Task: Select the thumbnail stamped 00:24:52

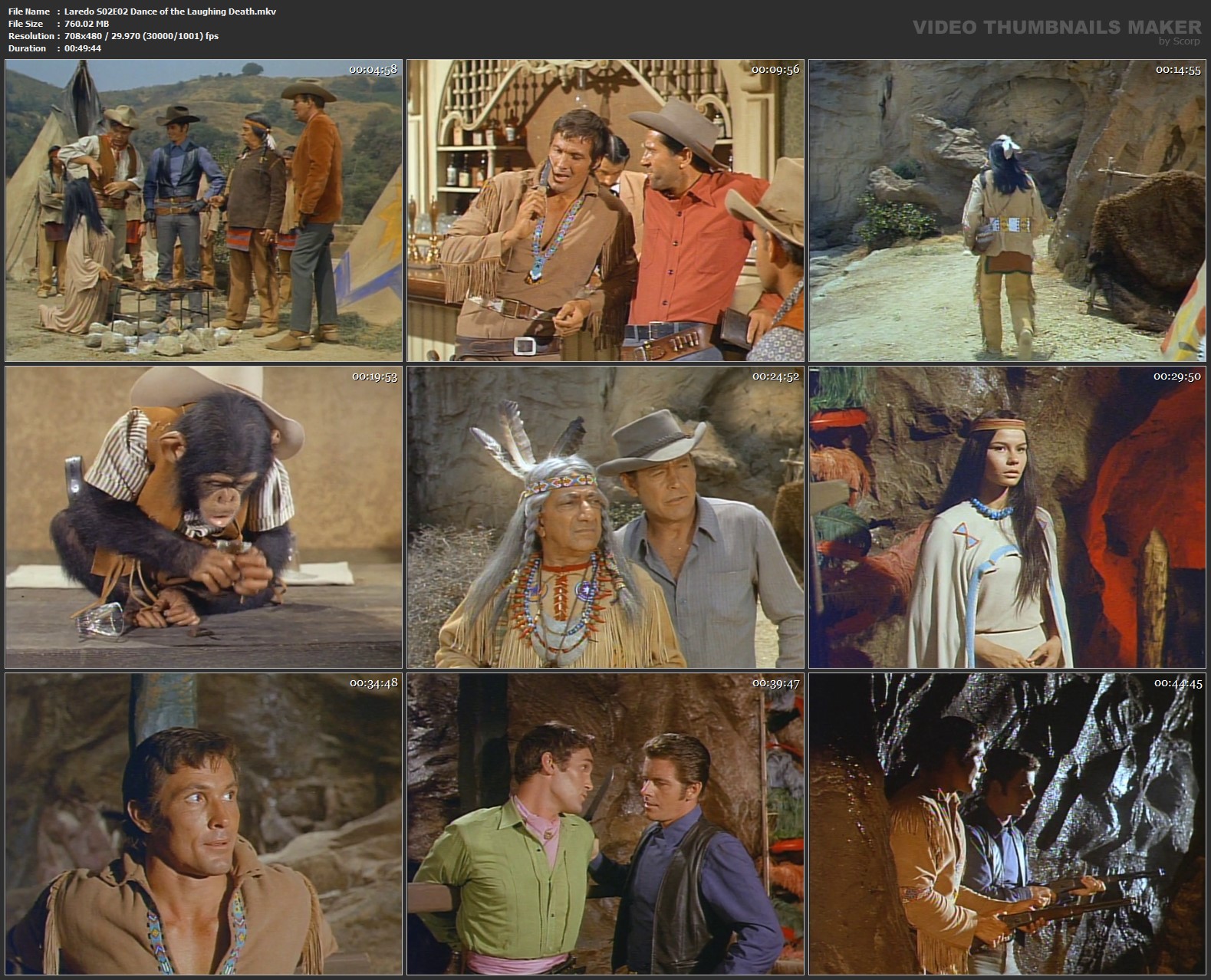Action: tap(605, 517)
